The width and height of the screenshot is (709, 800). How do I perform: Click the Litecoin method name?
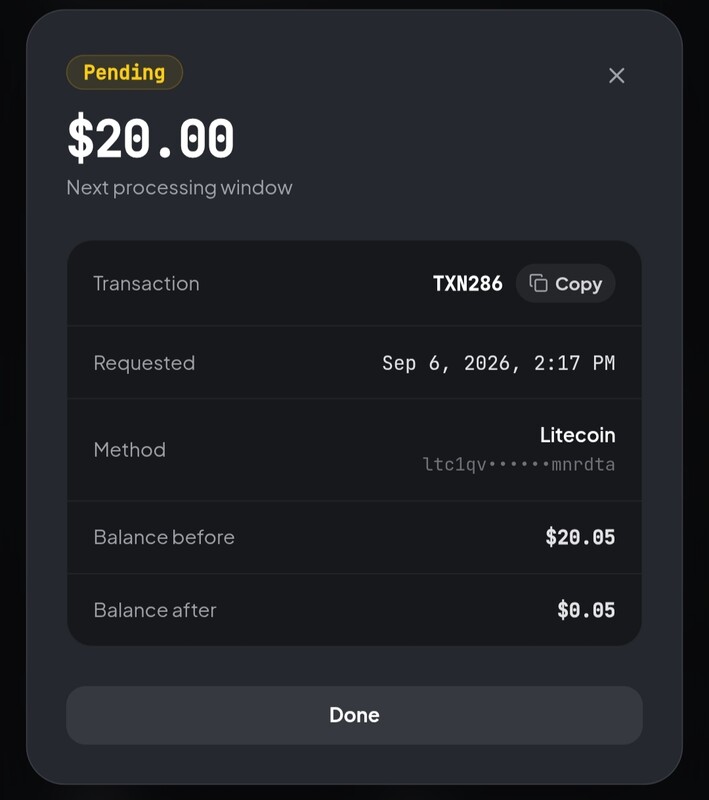click(x=577, y=435)
